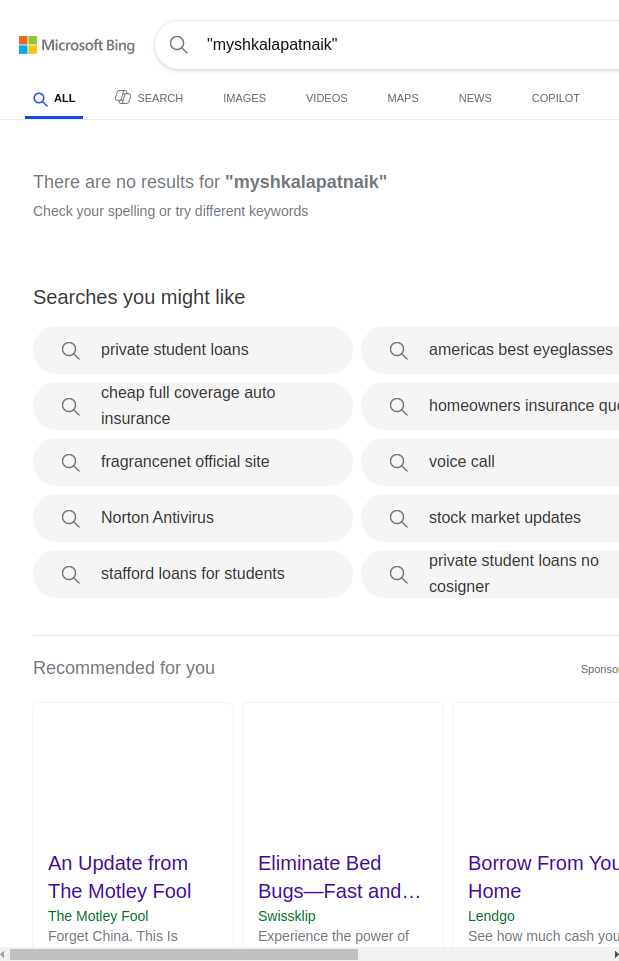Click the "Searches you might like" heading

139,297
